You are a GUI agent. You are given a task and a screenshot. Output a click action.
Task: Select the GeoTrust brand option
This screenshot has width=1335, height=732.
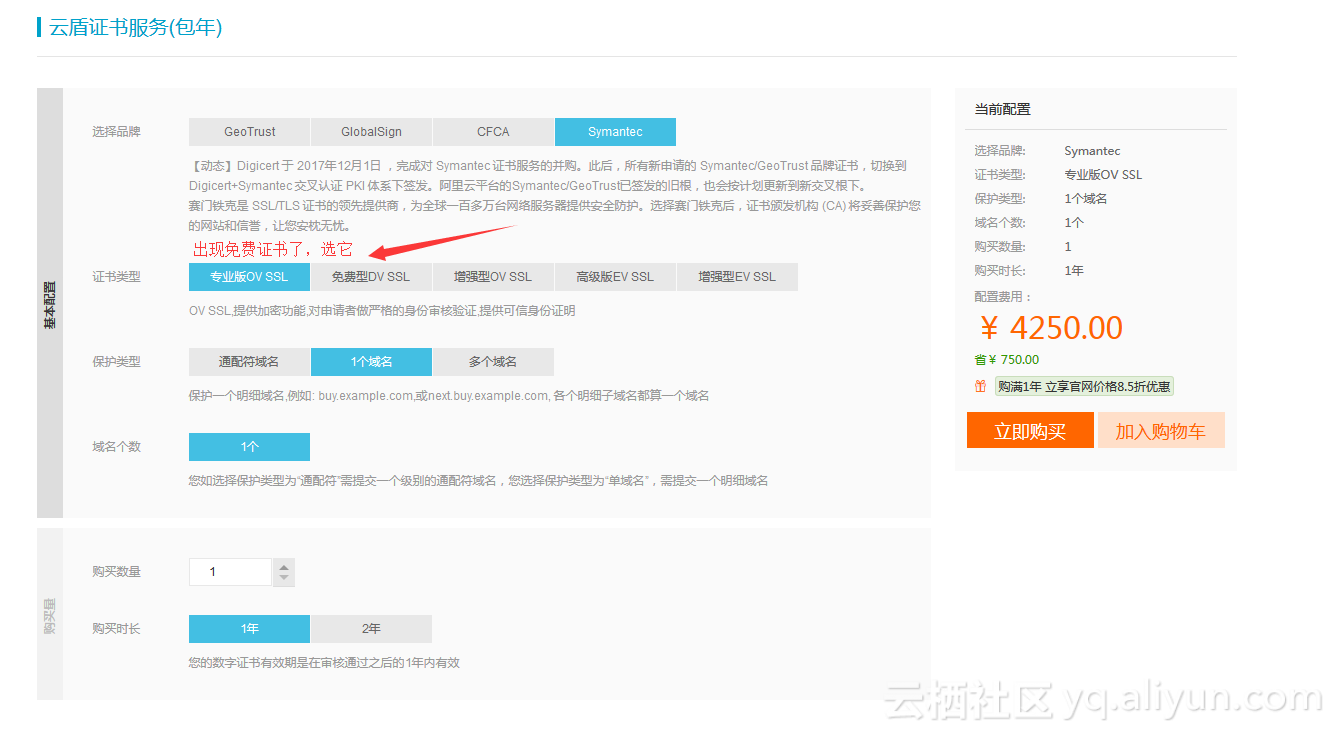[249, 132]
